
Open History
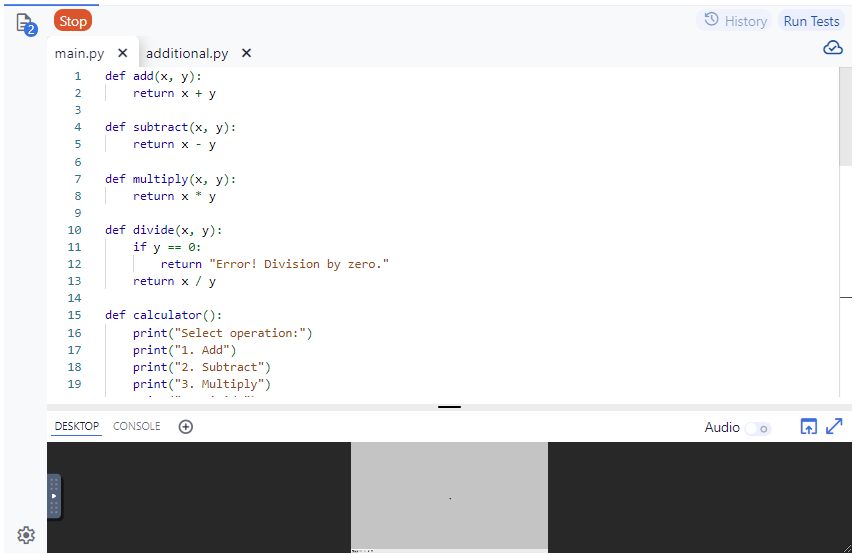735,21
